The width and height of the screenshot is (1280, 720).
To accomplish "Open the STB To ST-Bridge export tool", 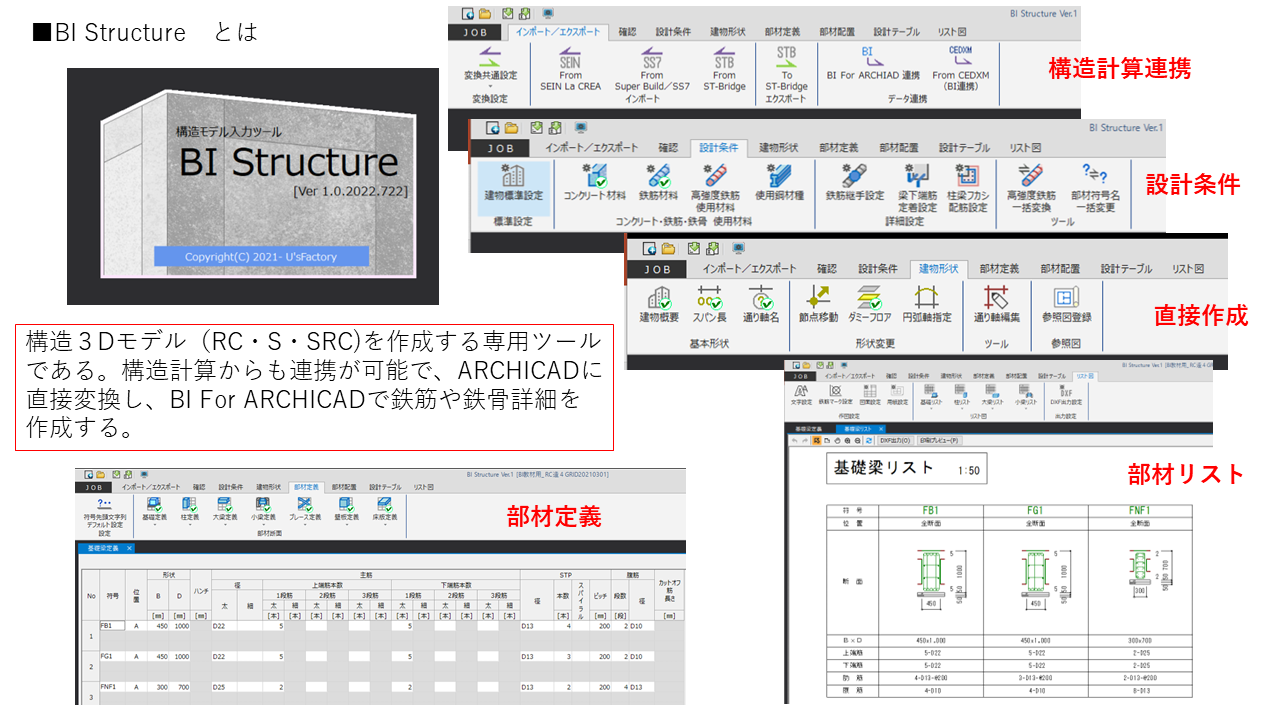I will 789,66.
